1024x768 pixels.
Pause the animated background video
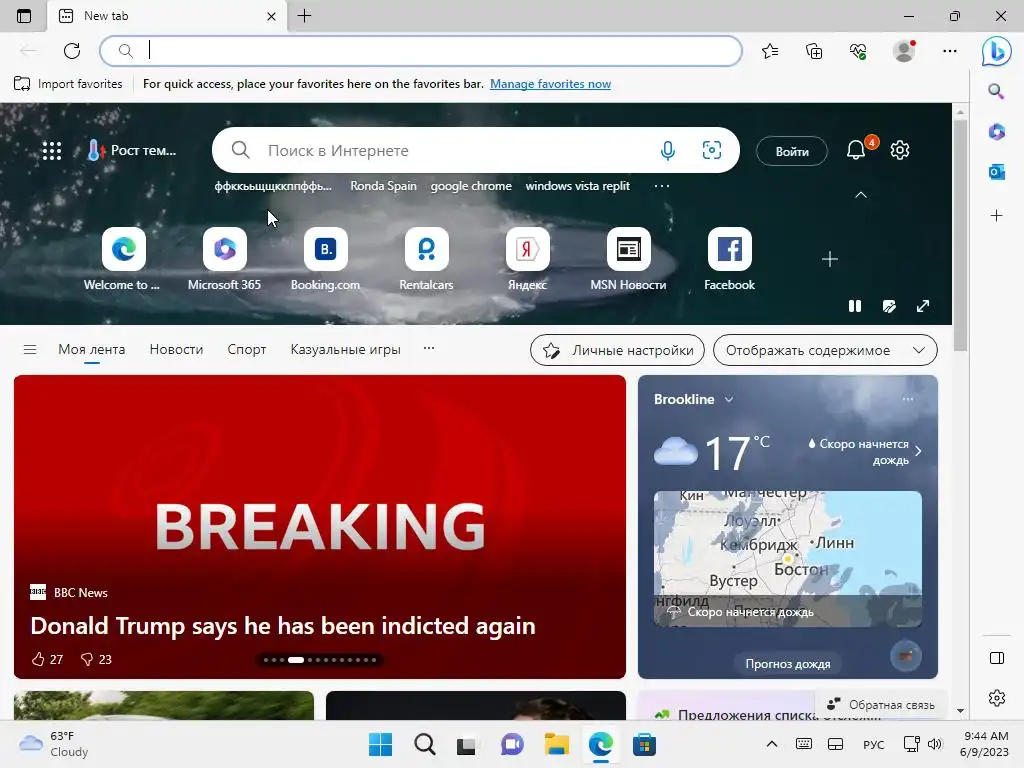855,306
